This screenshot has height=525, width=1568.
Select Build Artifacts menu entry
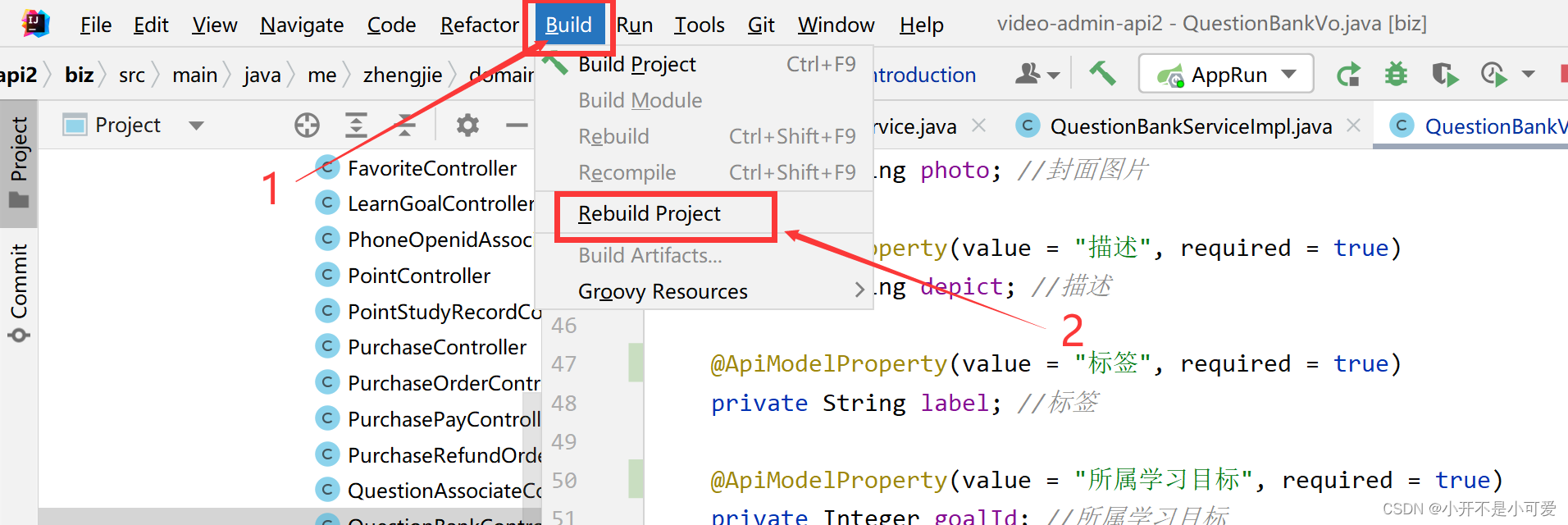coord(650,255)
